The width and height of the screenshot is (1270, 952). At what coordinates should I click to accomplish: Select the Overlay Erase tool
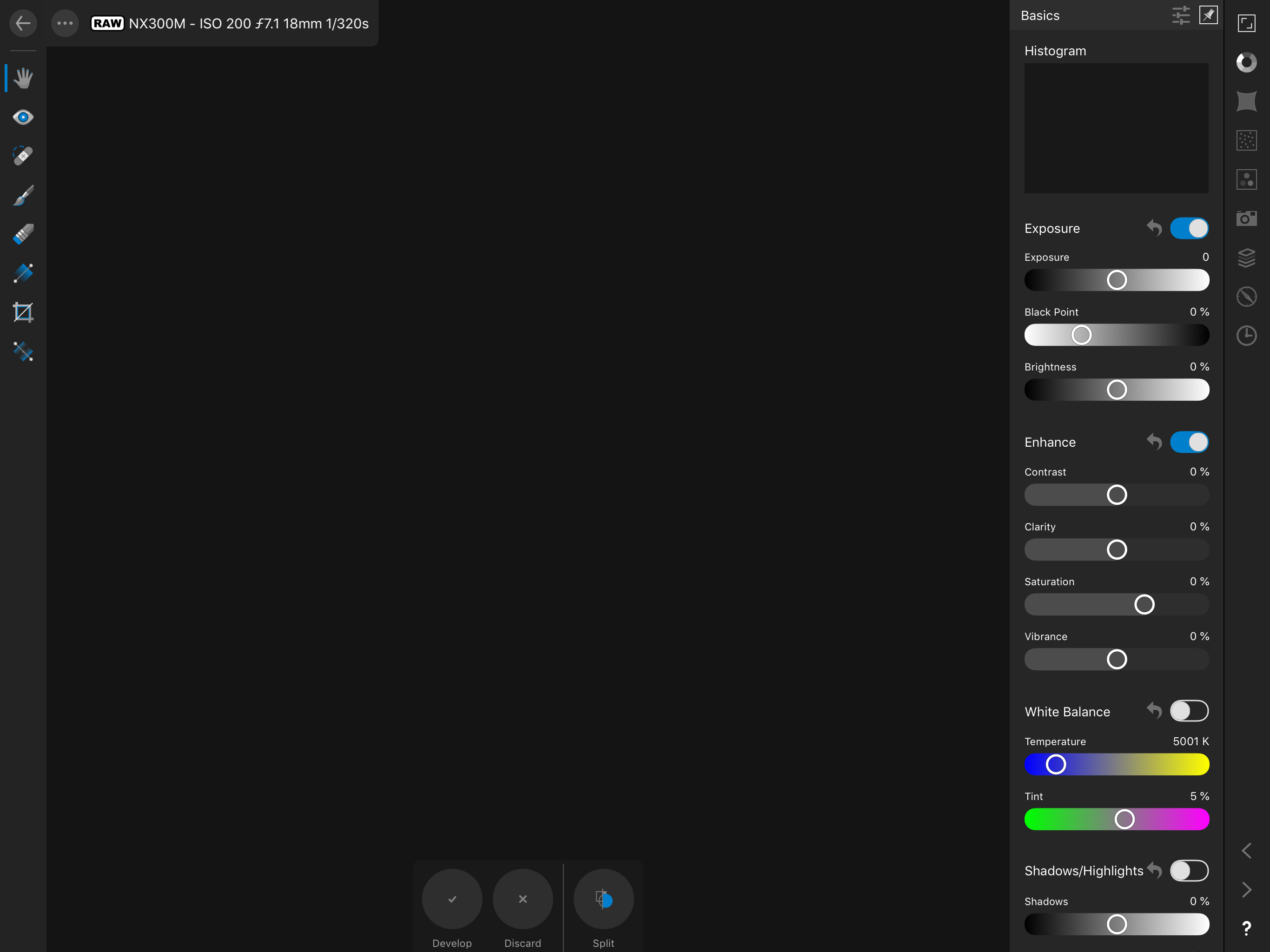tap(23, 234)
